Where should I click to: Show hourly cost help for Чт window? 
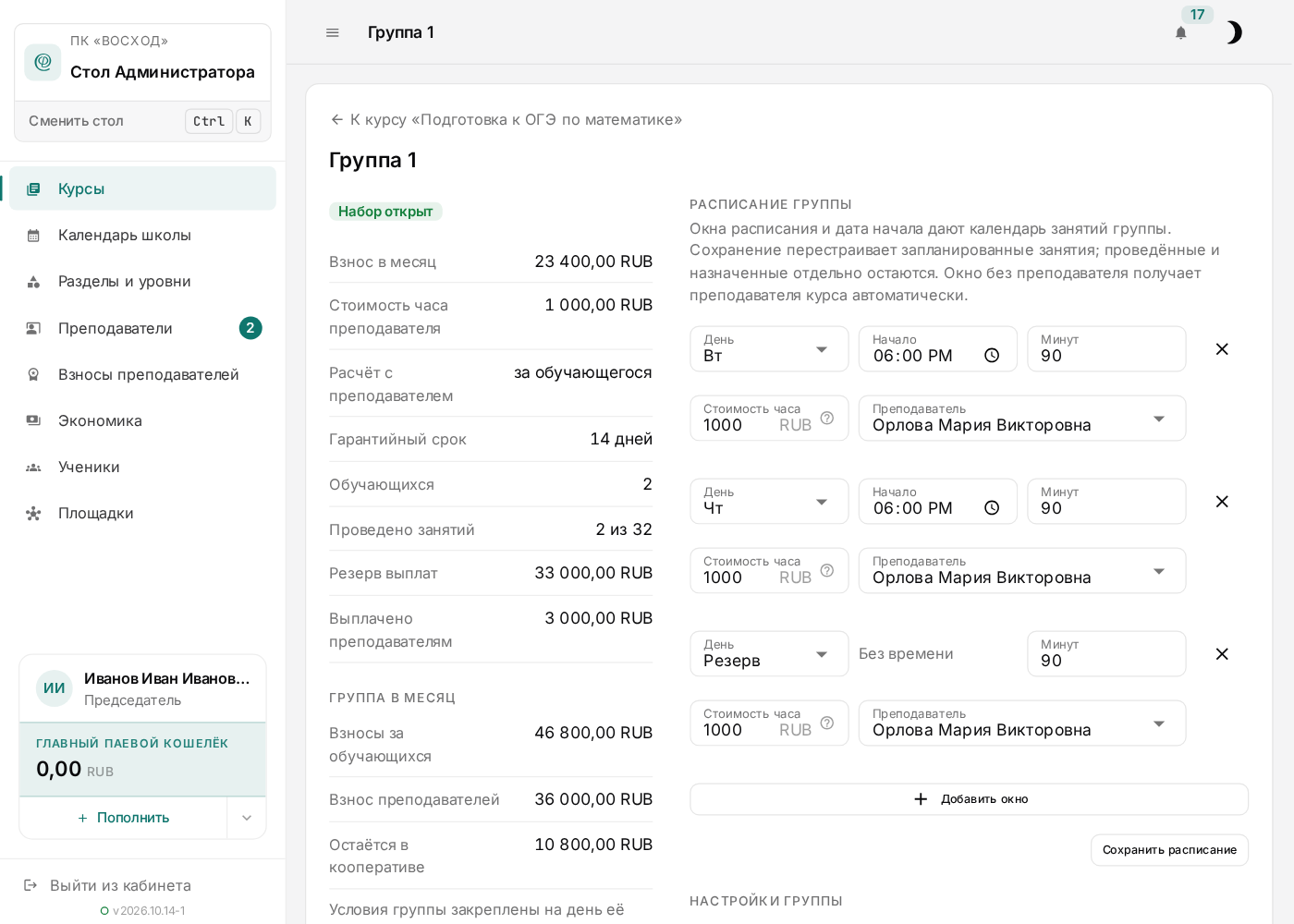(x=827, y=570)
